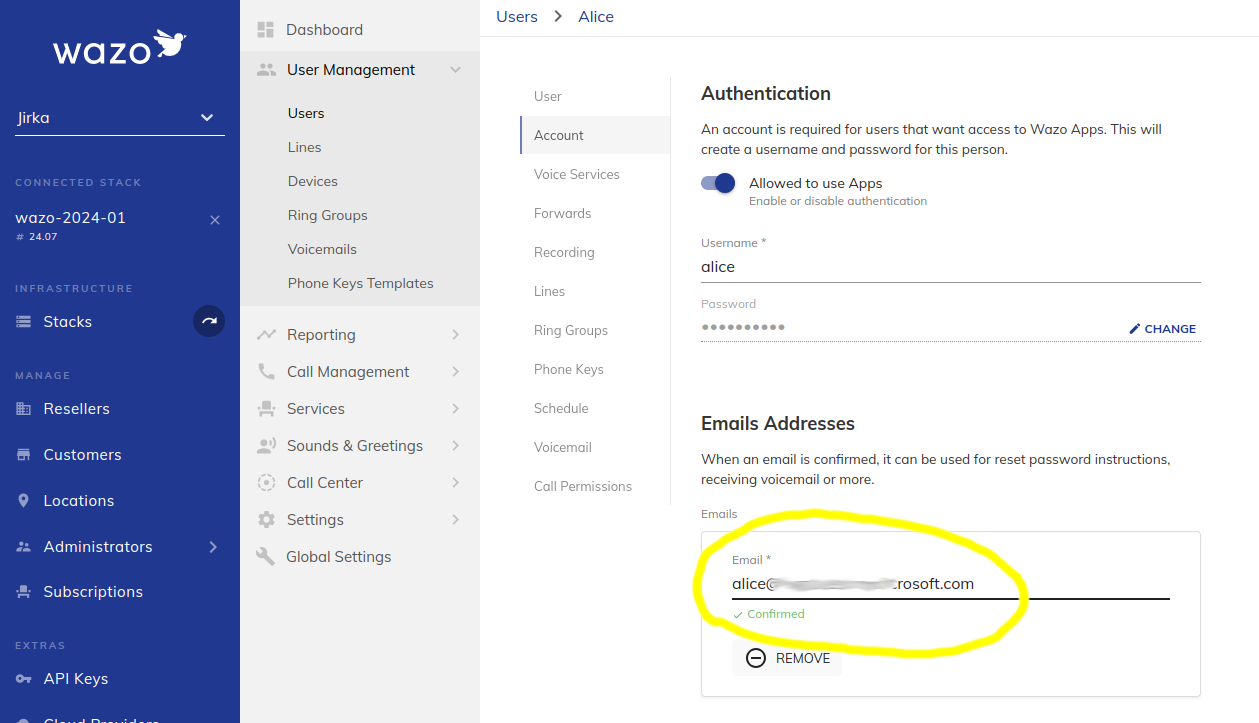
Task: Click the Global Settings wrench icon
Action: point(265,557)
